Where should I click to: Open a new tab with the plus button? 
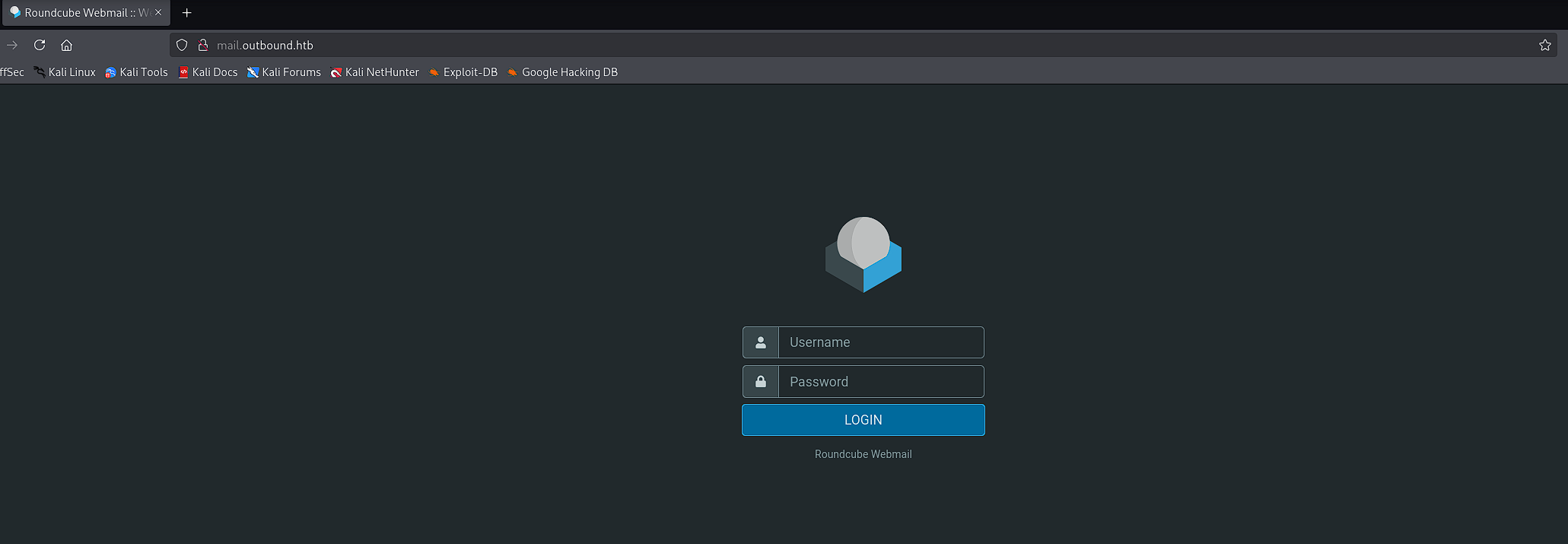[x=186, y=12]
